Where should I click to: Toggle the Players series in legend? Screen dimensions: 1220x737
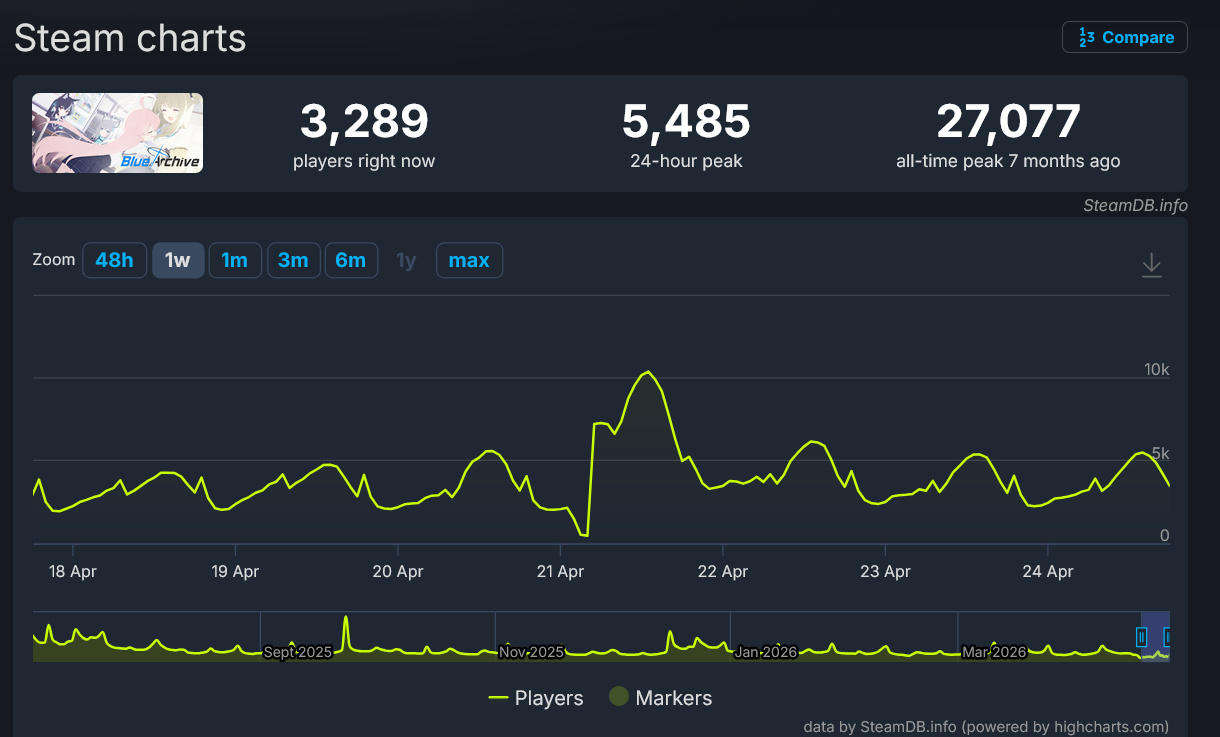[x=535, y=698]
